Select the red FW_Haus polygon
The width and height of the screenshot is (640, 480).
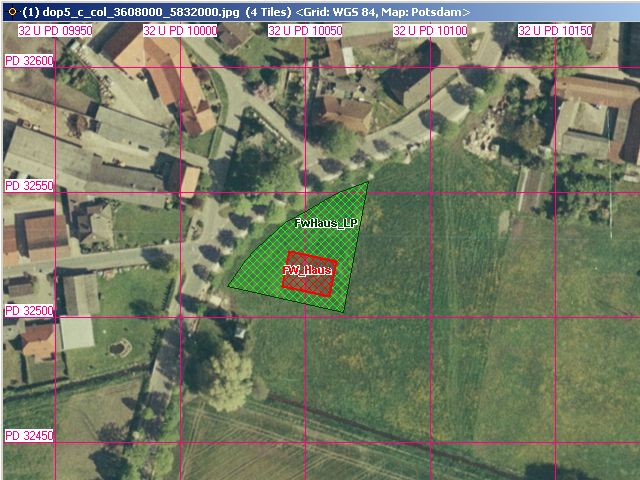(x=309, y=274)
